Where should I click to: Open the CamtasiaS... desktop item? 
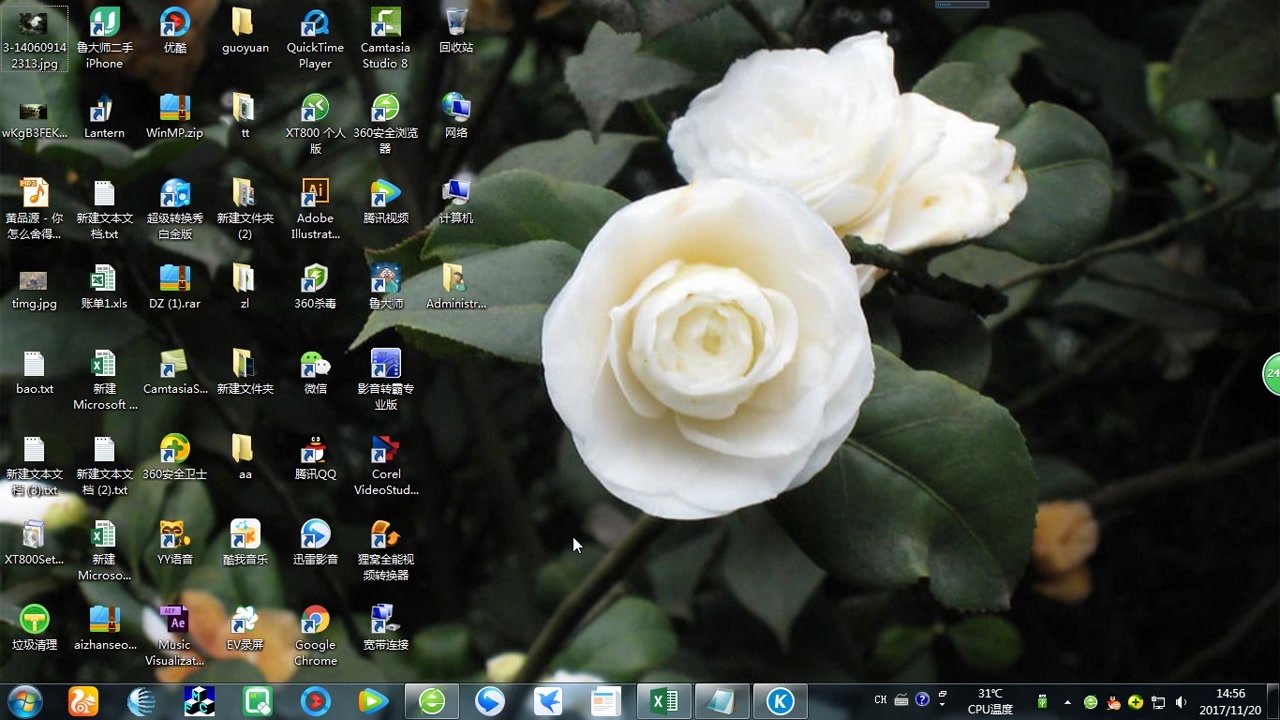[x=175, y=372]
